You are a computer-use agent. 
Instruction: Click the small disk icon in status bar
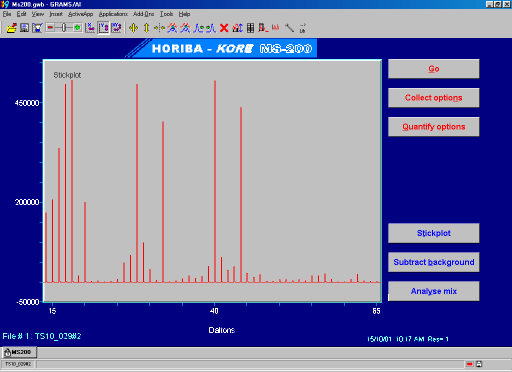tap(479, 364)
